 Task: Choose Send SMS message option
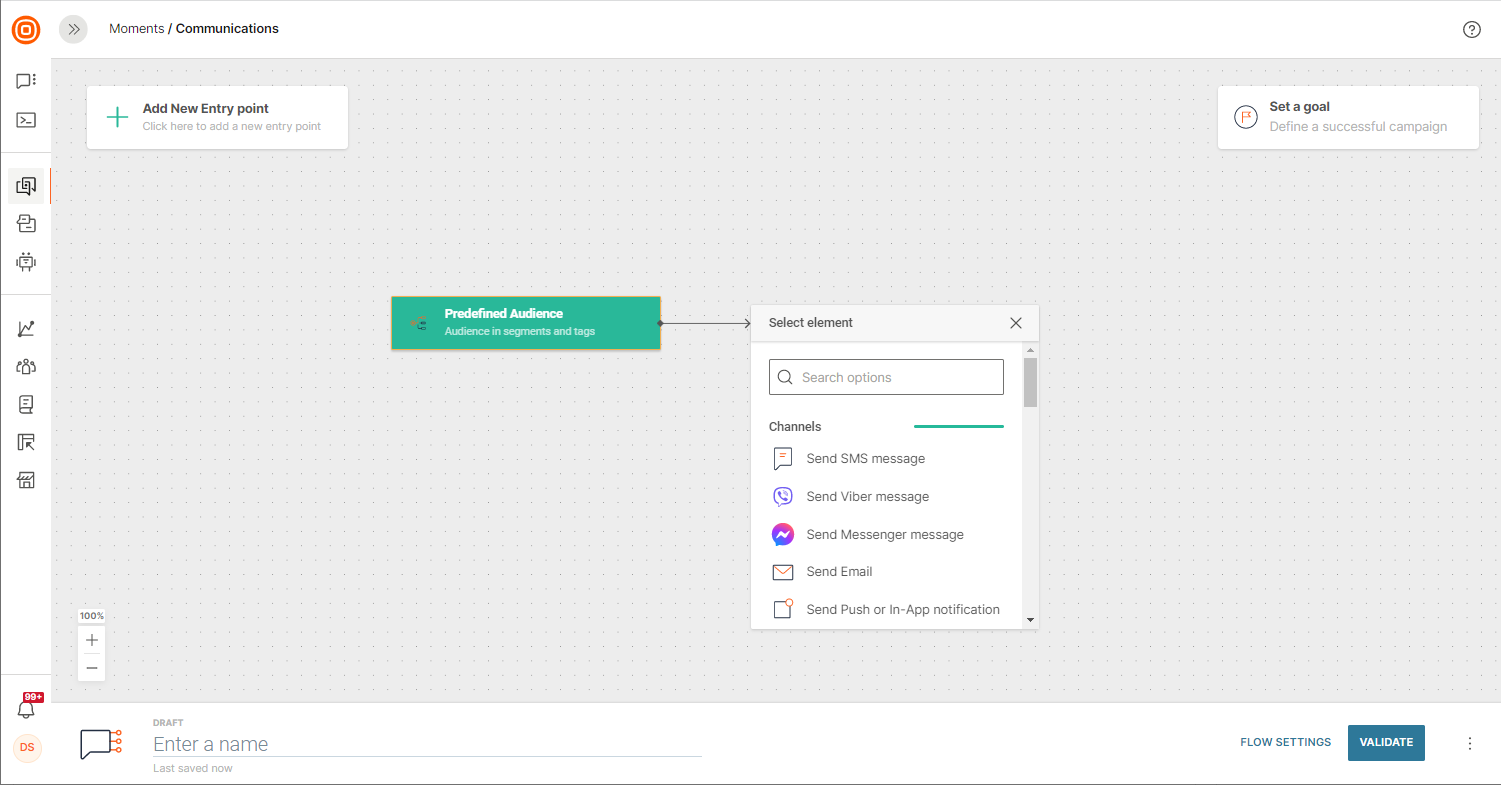(x=865, y=459)
